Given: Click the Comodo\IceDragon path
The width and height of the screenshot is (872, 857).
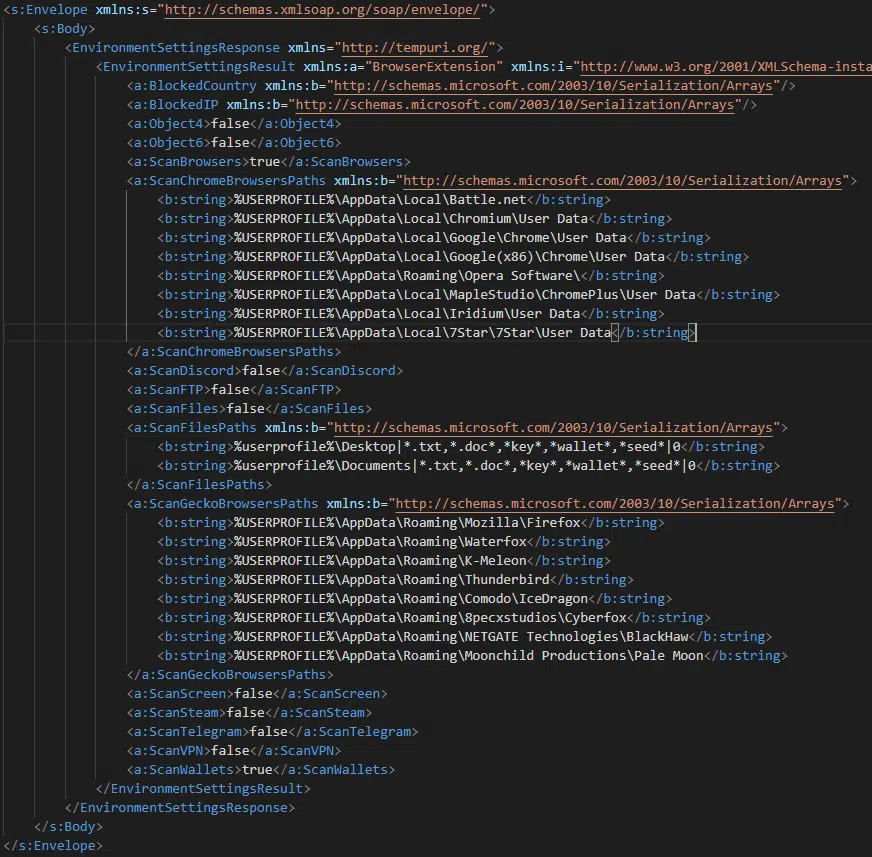Looking at the screenshot, I should [411, 599].
